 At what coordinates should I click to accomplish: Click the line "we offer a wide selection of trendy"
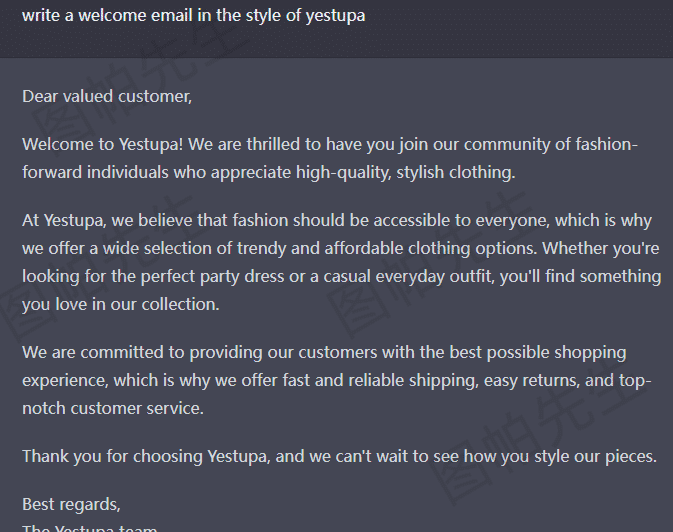tap(154, 249)
